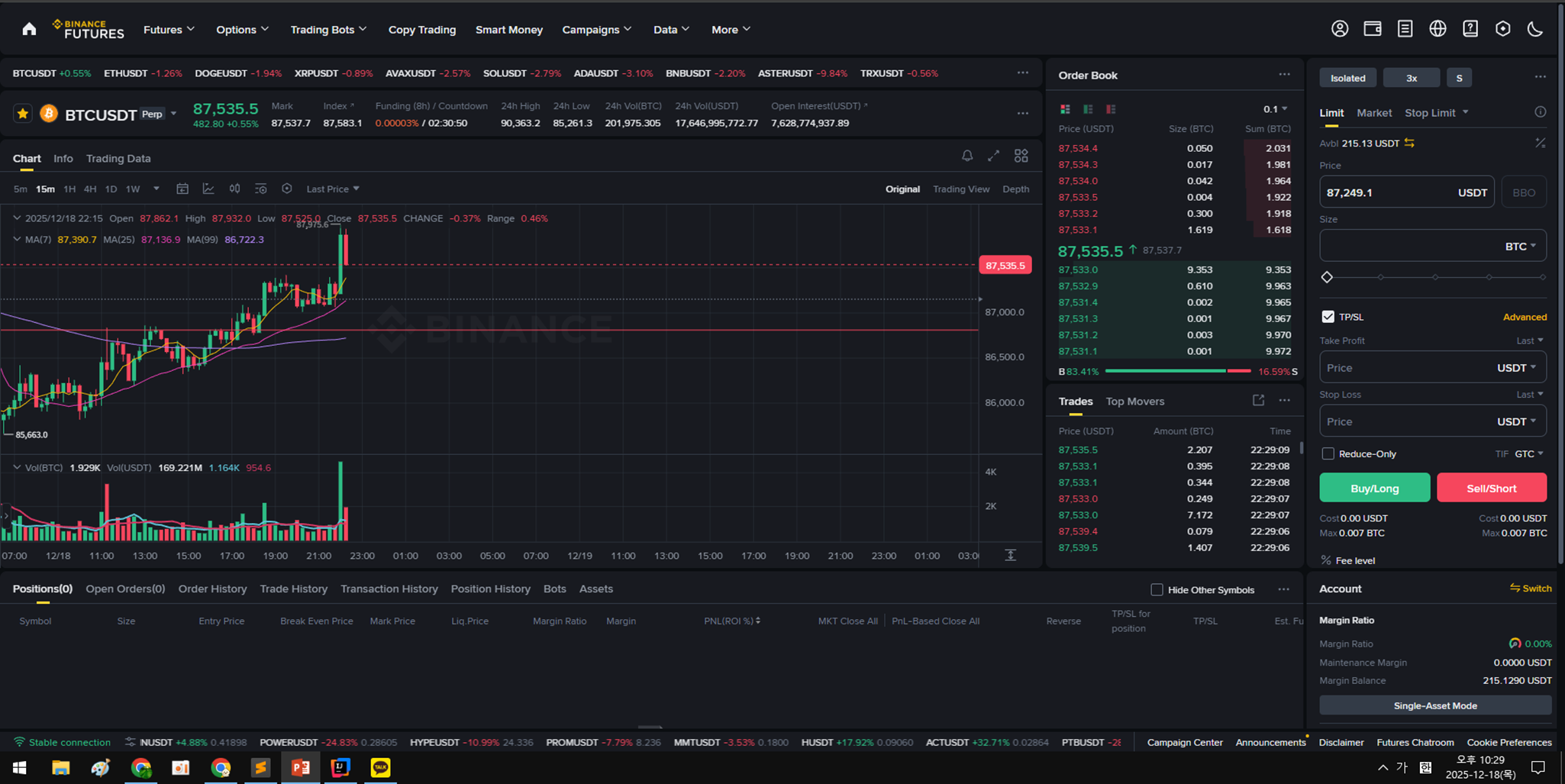
Task: Open the settings hexagon icon in header
Action: pos(1502,29)
